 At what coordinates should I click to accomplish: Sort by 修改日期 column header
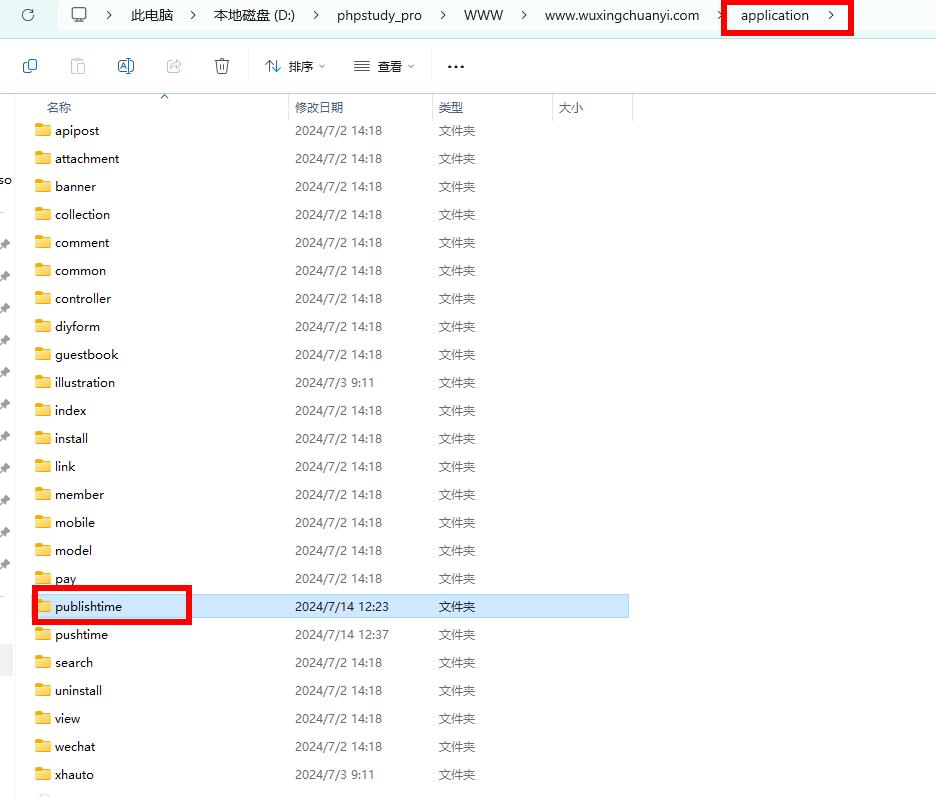(x=319, y=107)
